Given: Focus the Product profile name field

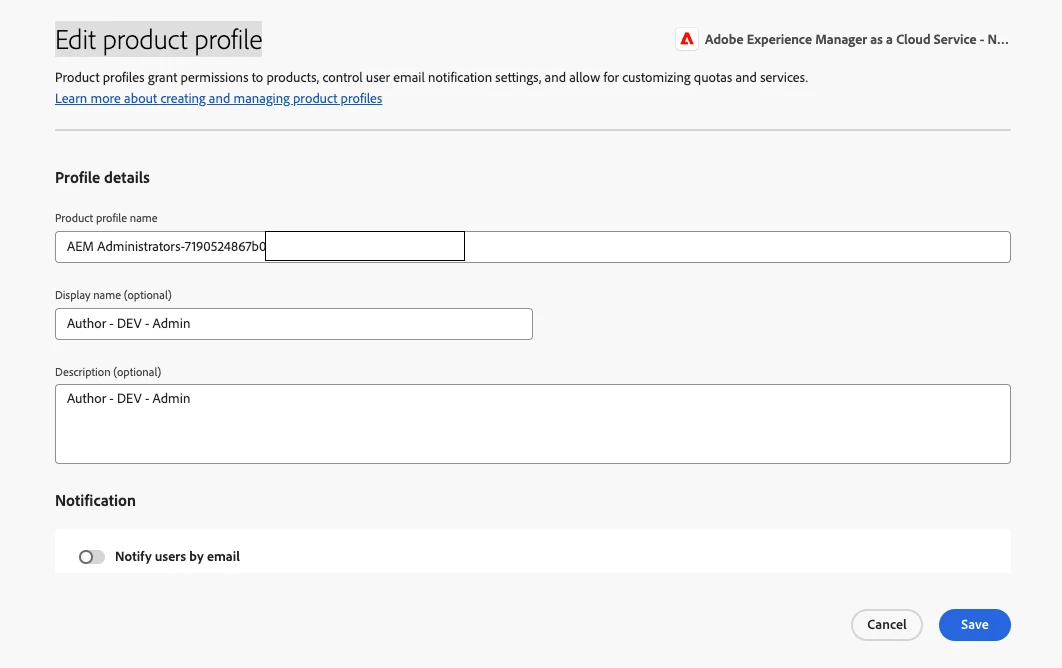Looking at the screenshot, I should point(532,247).
